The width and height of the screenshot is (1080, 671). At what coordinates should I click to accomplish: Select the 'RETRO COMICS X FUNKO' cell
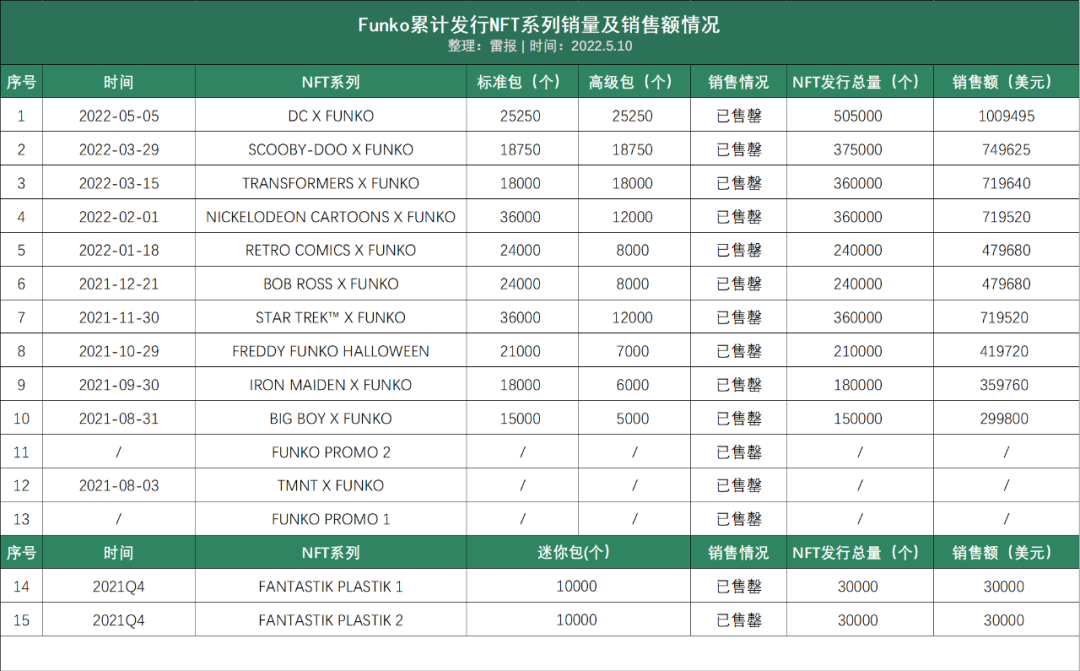click(x=330, y=250)
